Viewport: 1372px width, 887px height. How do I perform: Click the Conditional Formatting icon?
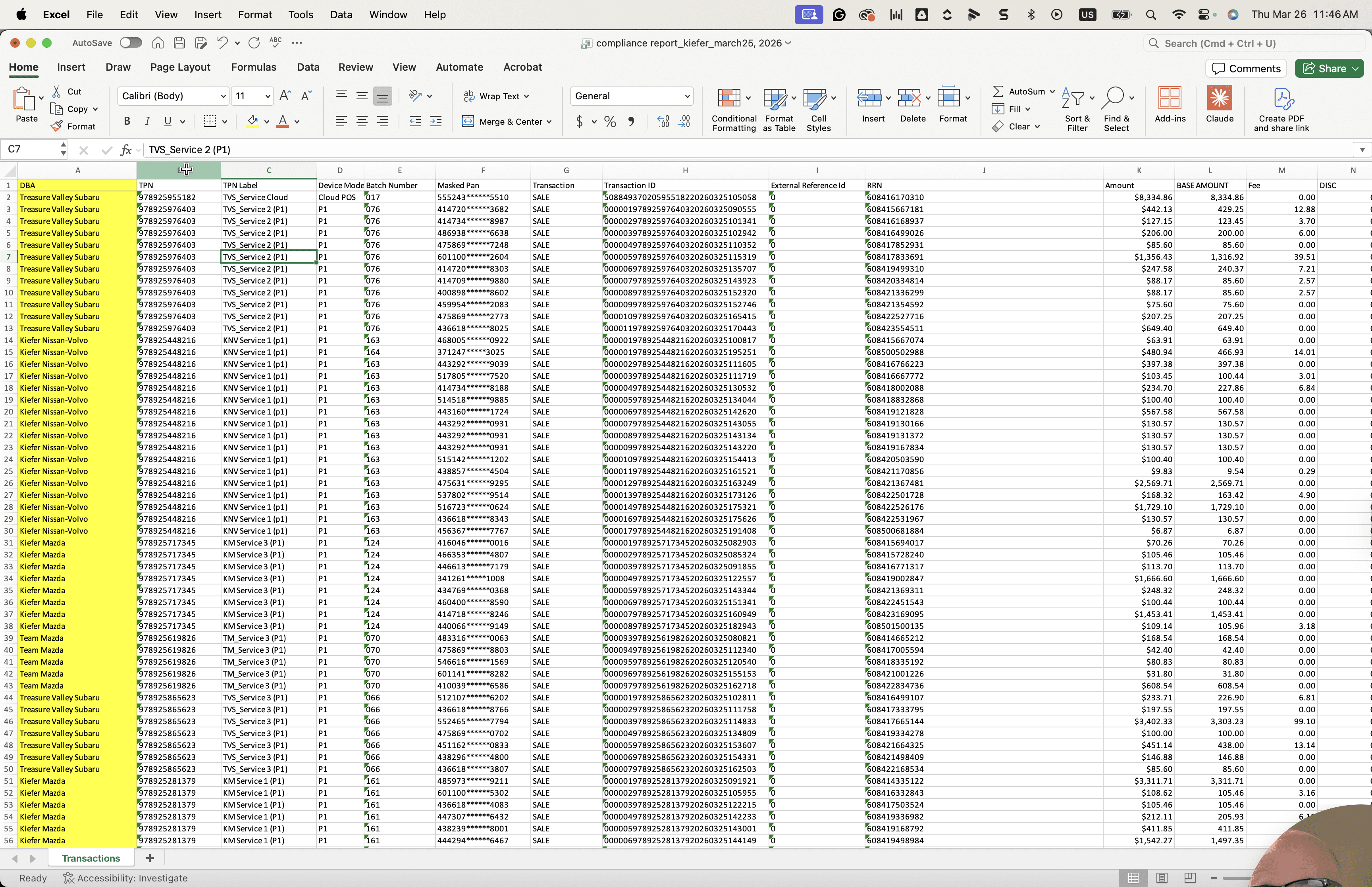pyautogui.click(x=728, y=98)
